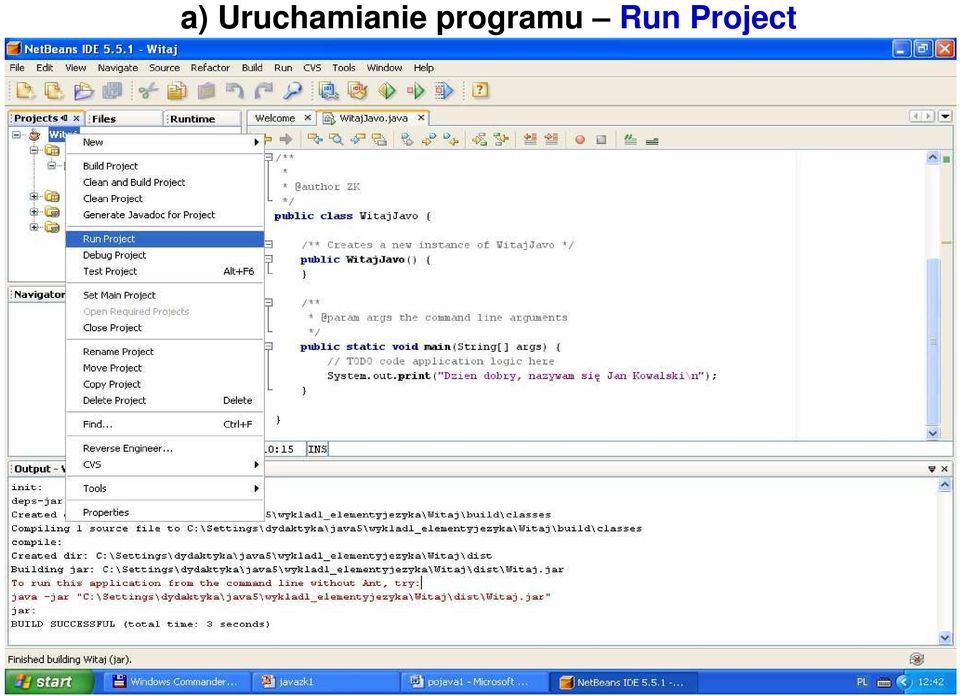Choose Build Project in the context menu
The height and width of the screenshot is (696, 960).
pos(165,166)
